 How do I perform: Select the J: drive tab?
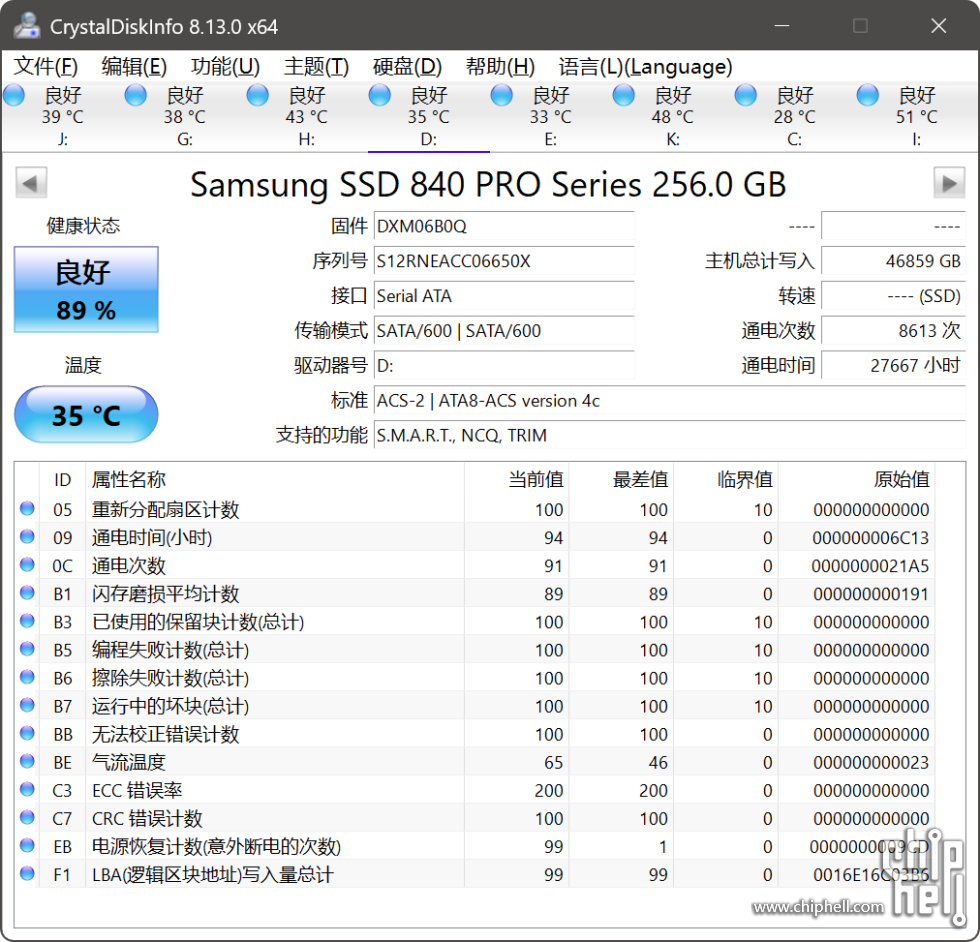[x=62, y=116]
